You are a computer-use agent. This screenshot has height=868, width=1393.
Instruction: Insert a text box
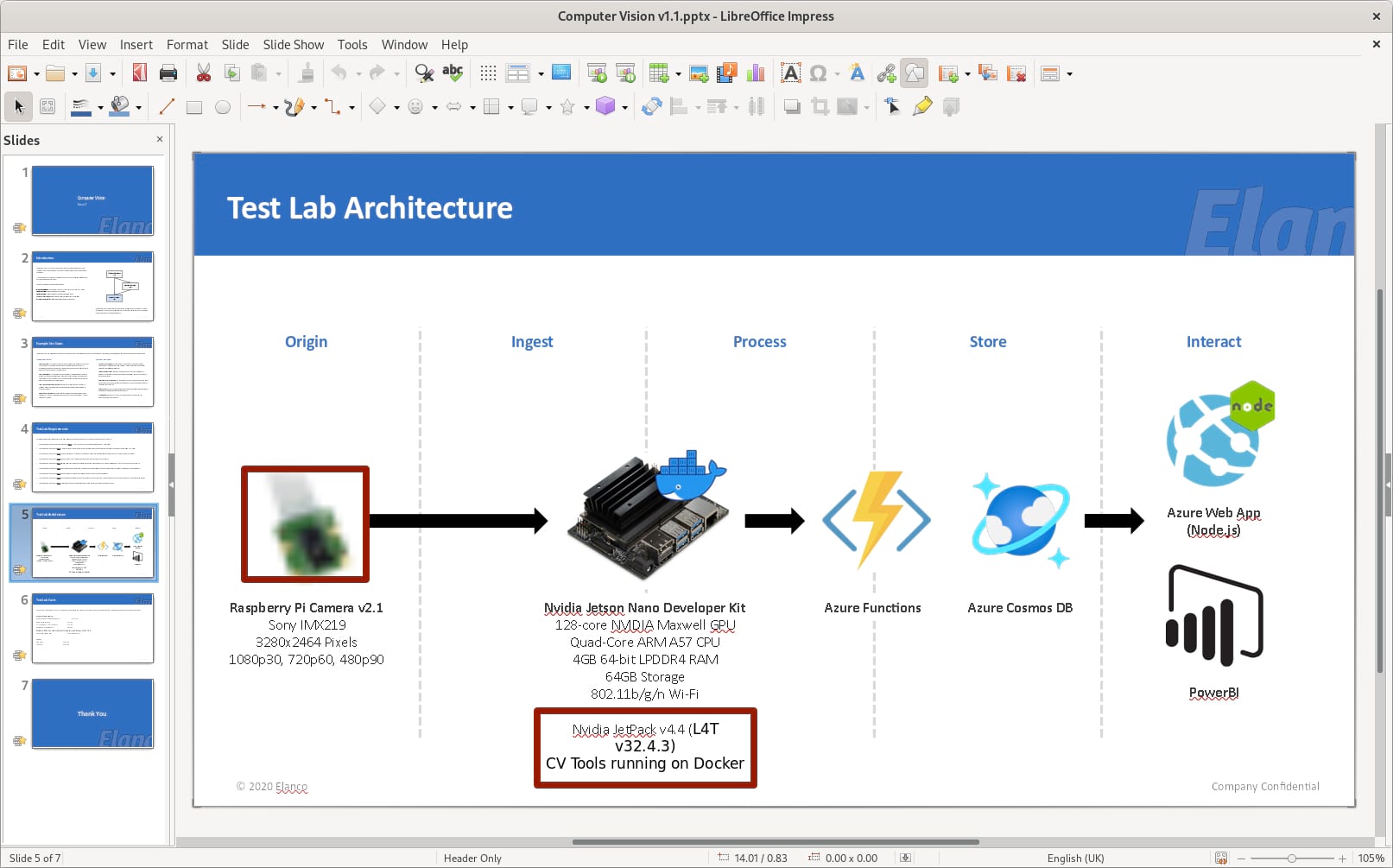pos(790,73)
